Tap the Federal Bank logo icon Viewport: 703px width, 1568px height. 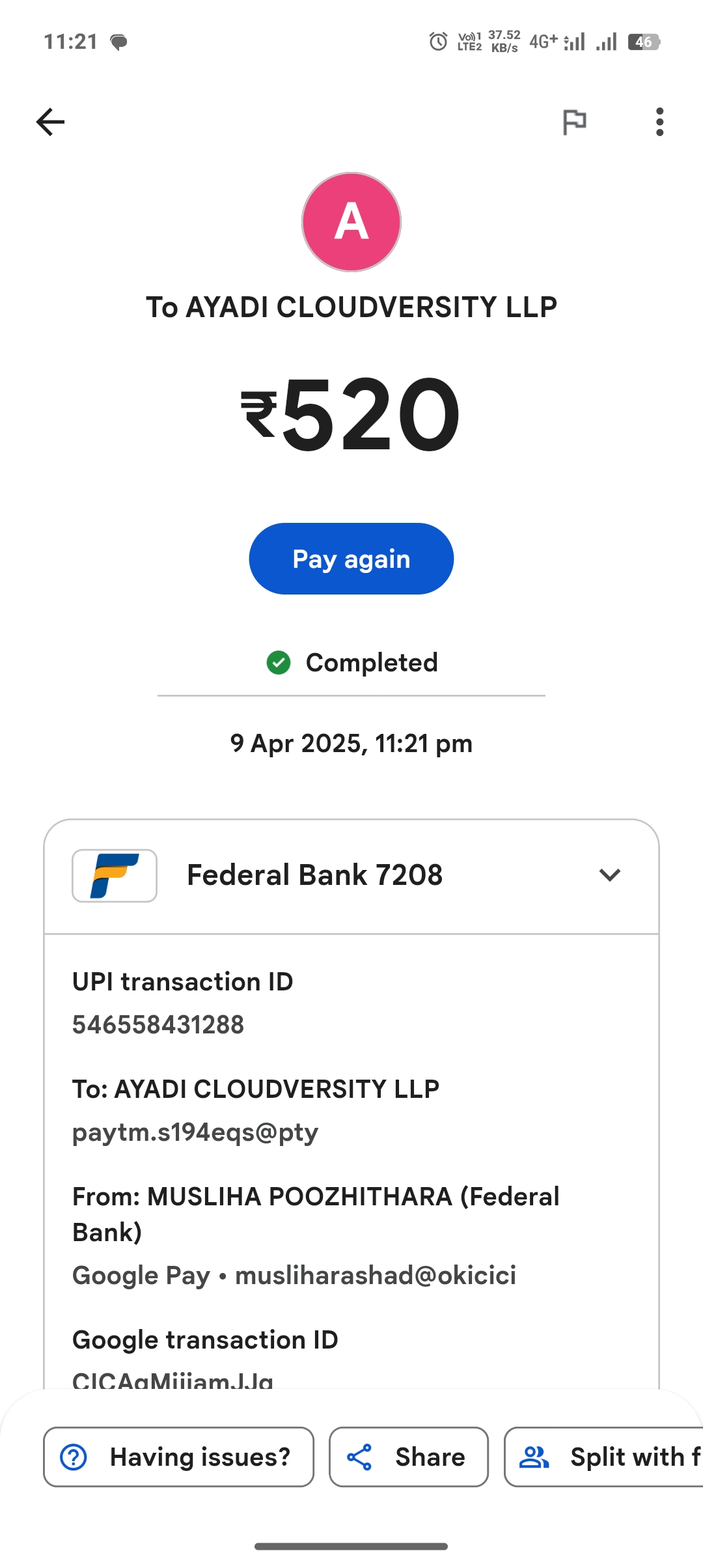[115, 875]
